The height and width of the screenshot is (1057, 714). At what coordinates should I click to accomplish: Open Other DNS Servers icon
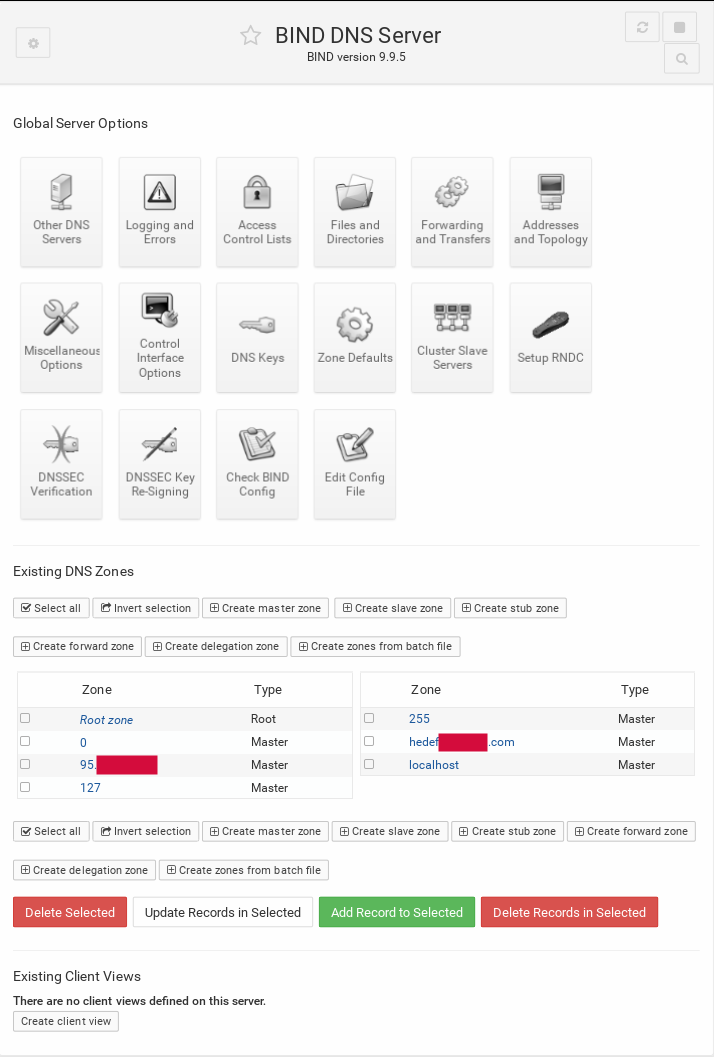coord(61,211)
